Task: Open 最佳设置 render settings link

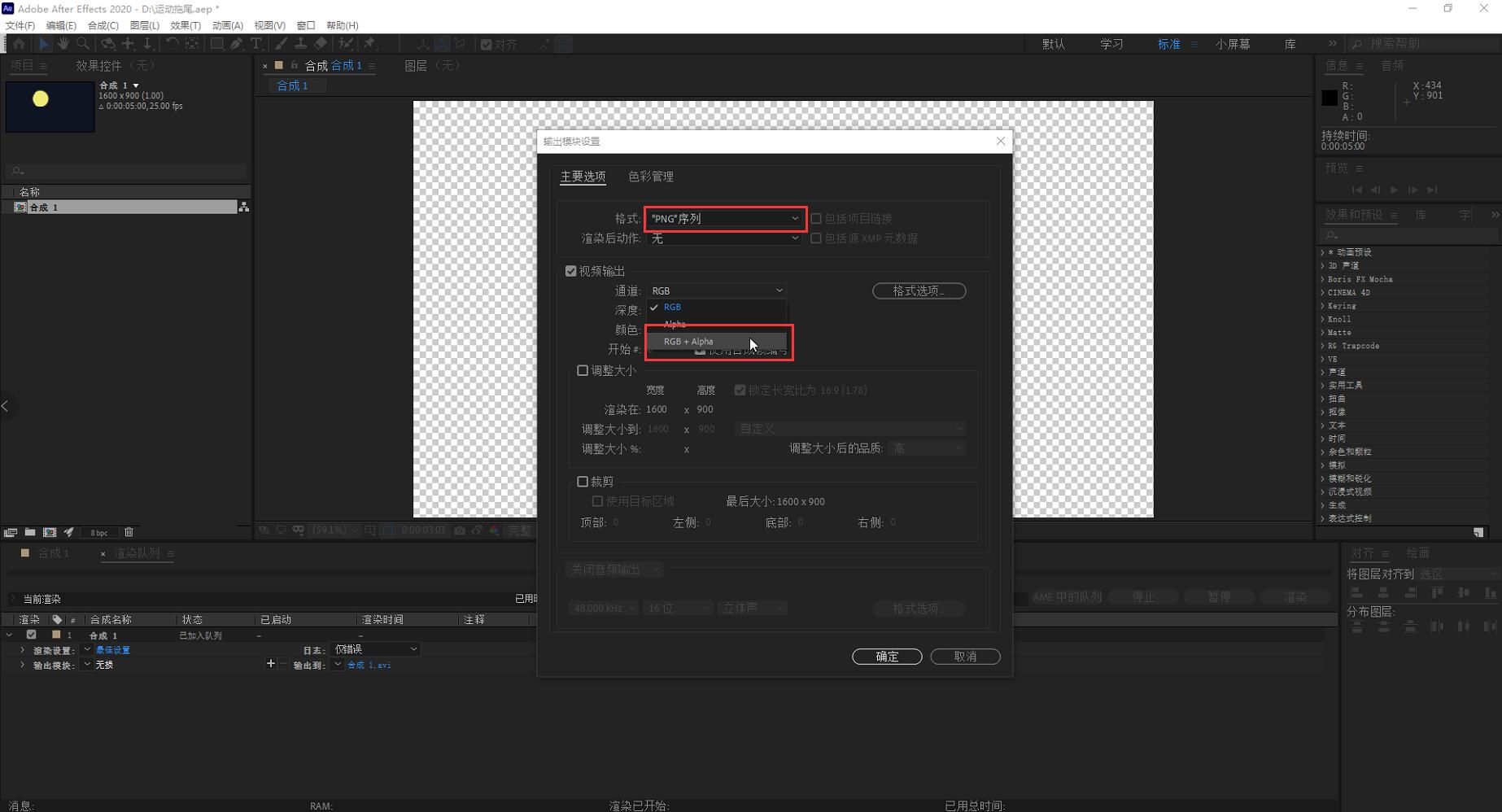Action: (112, 650)
